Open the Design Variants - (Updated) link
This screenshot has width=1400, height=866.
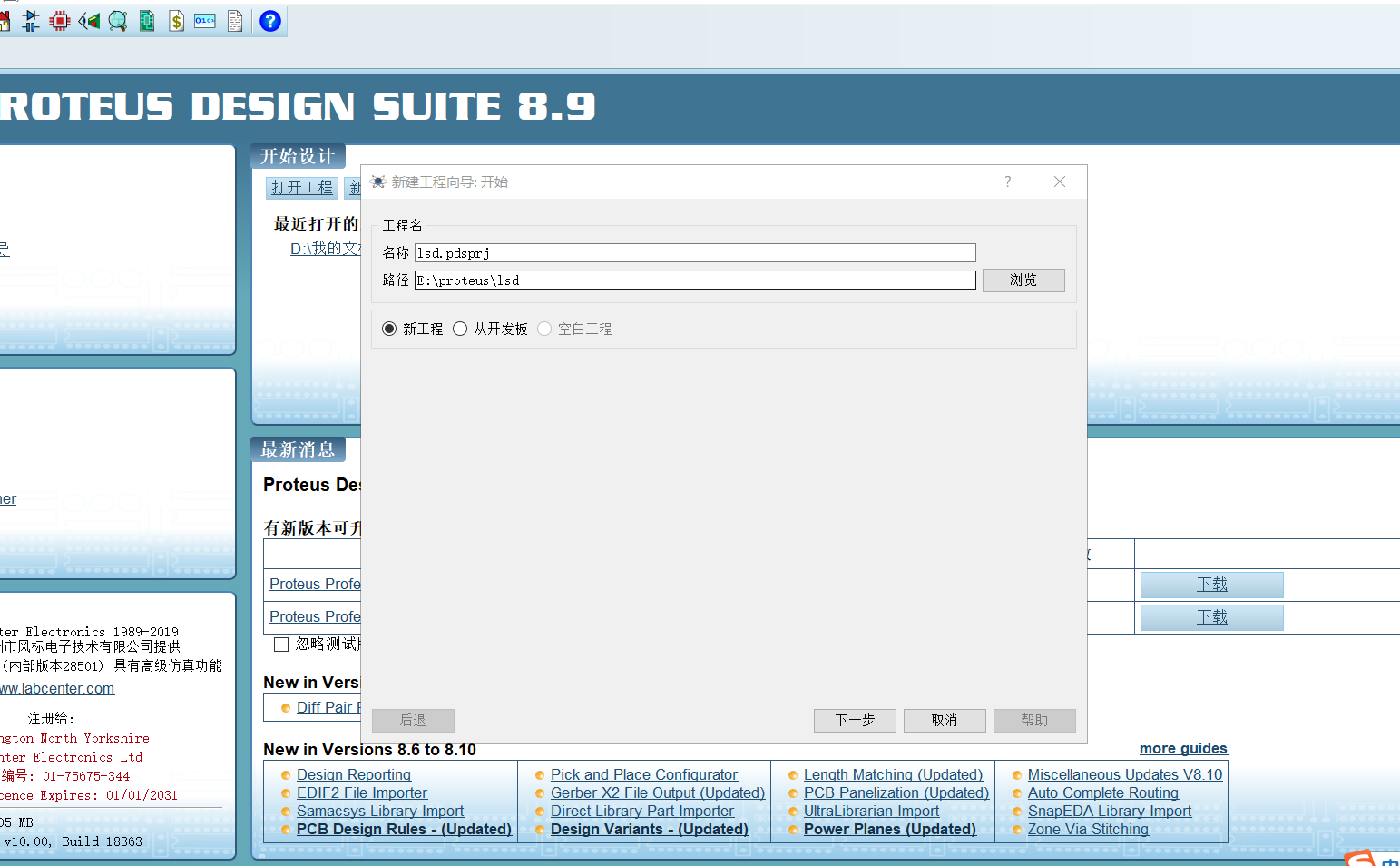(x=650, y=830)
